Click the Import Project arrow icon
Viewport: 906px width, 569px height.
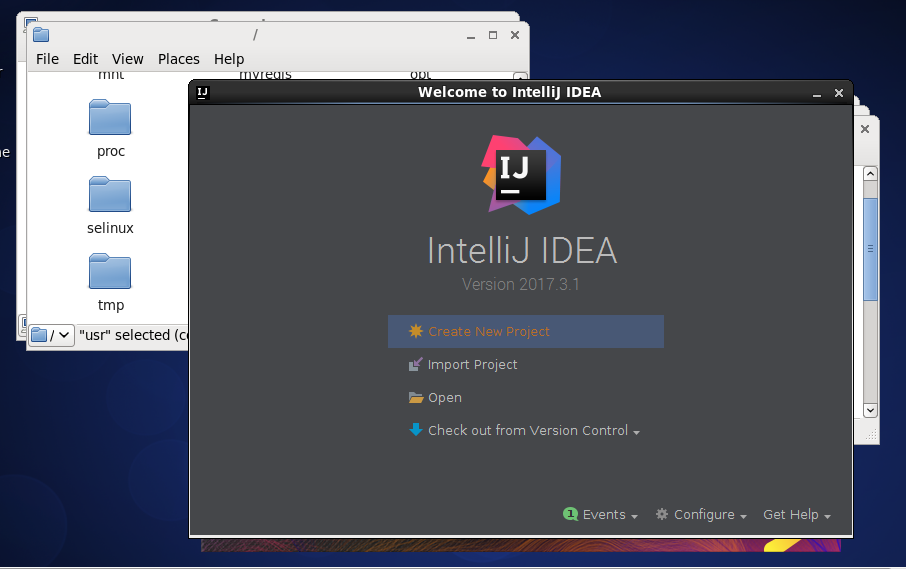pyautogui.click(x=415, y=365)
